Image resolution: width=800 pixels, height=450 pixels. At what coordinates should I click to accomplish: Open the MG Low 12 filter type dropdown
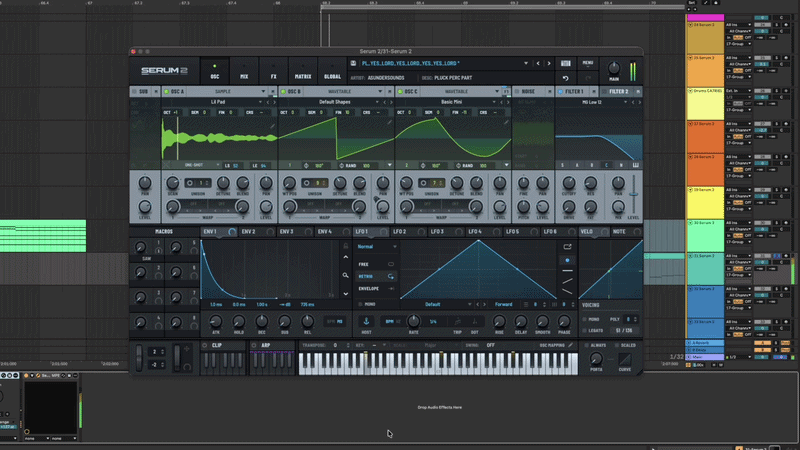click(626, 102)
